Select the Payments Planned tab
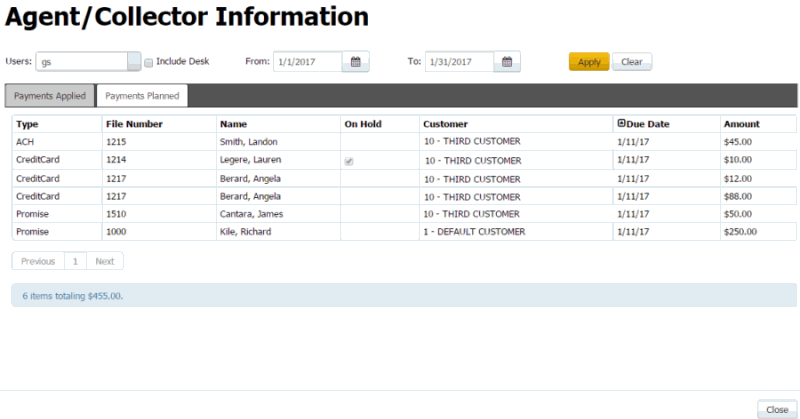The width and height of the screenshot is (800, 419). 142,96
